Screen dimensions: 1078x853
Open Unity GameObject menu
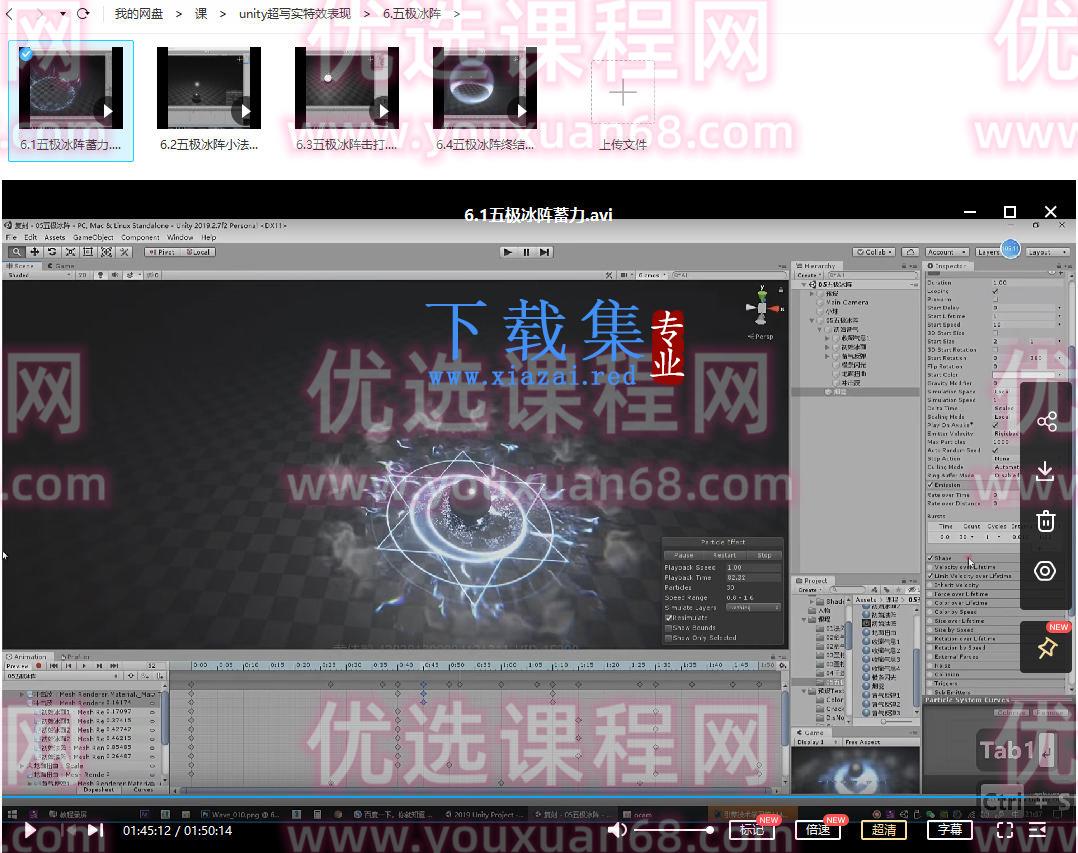93,237
